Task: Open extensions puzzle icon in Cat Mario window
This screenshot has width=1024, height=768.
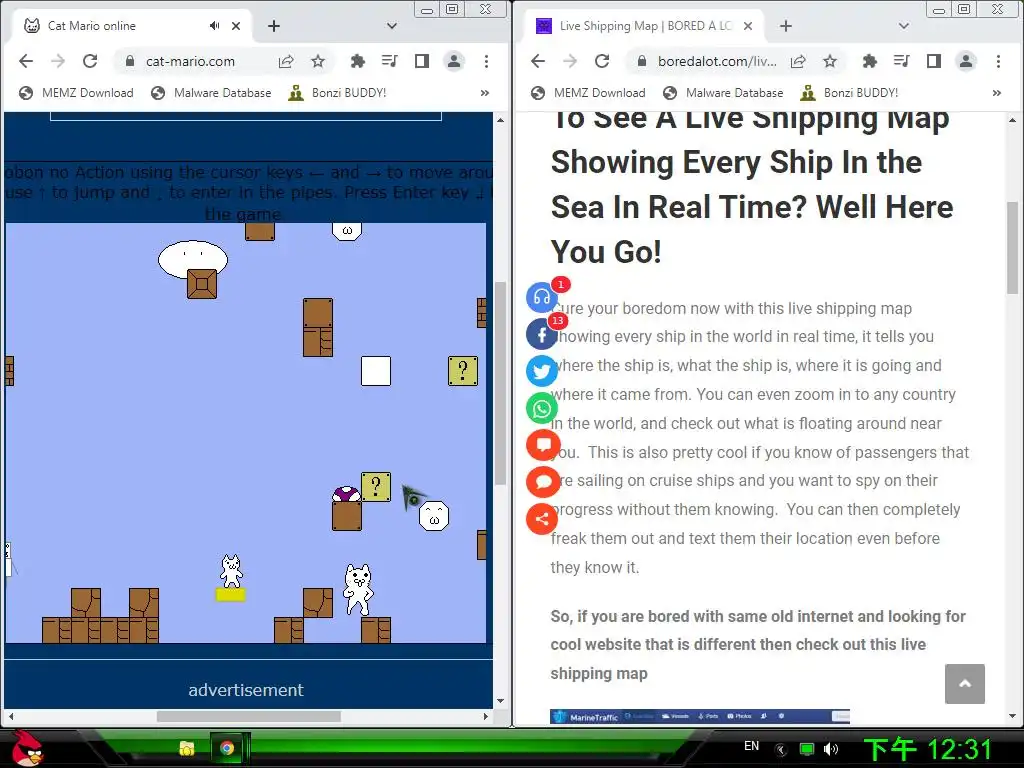Action: pyautogui.click(x=357, y=61)
